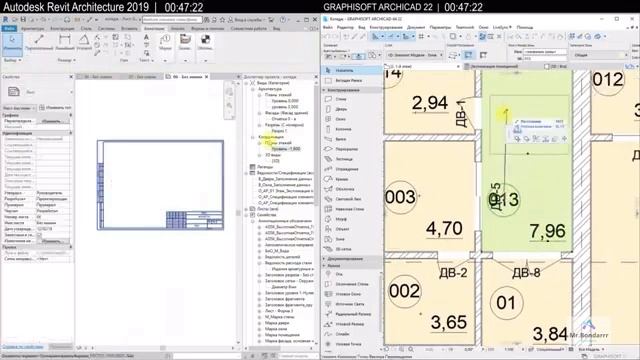Open the Выбор dropdown under Revit Modify
Viewport: 640px width, 360px height.
[12, 60]
